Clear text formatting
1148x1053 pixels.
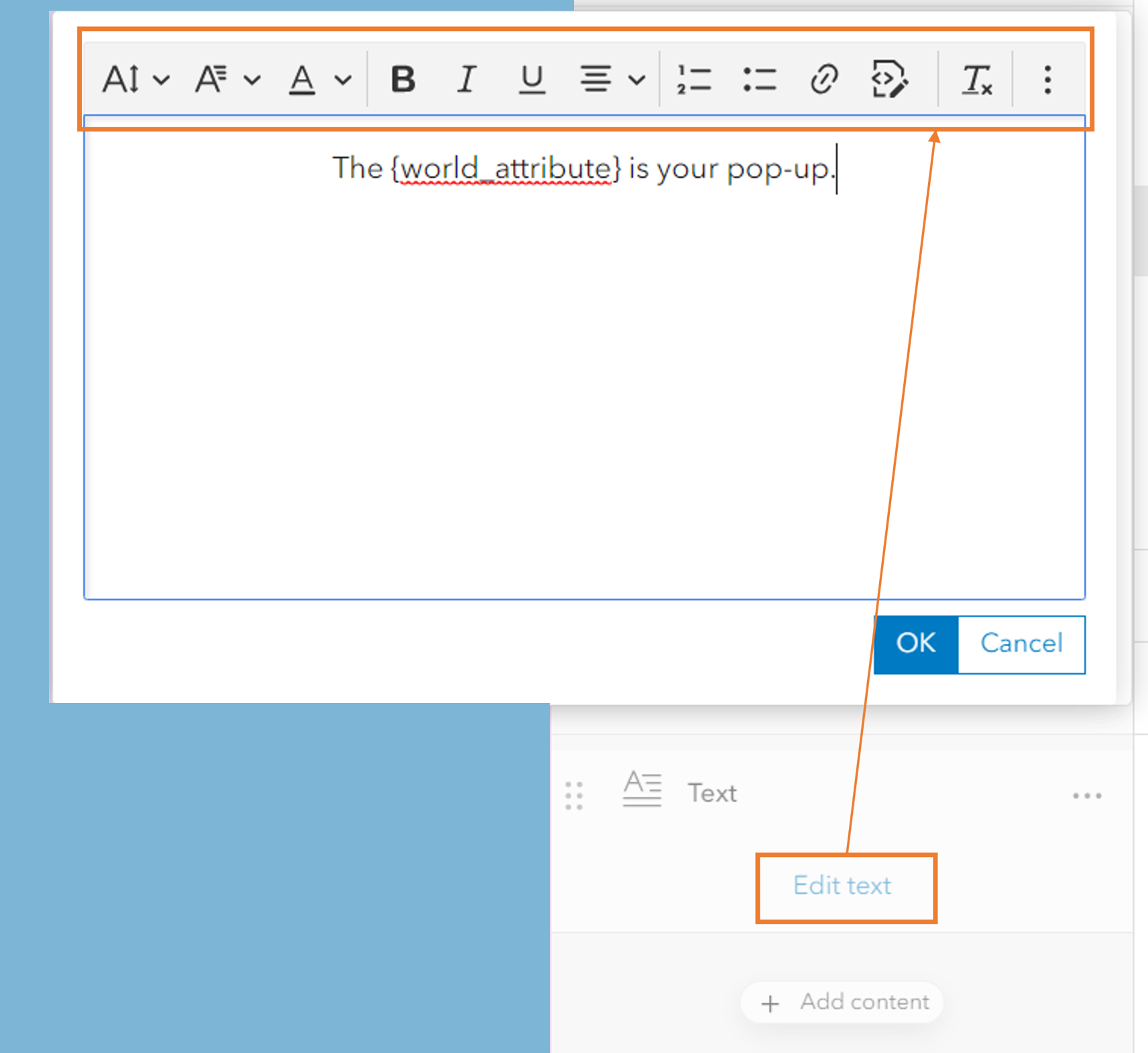point(976,80)
